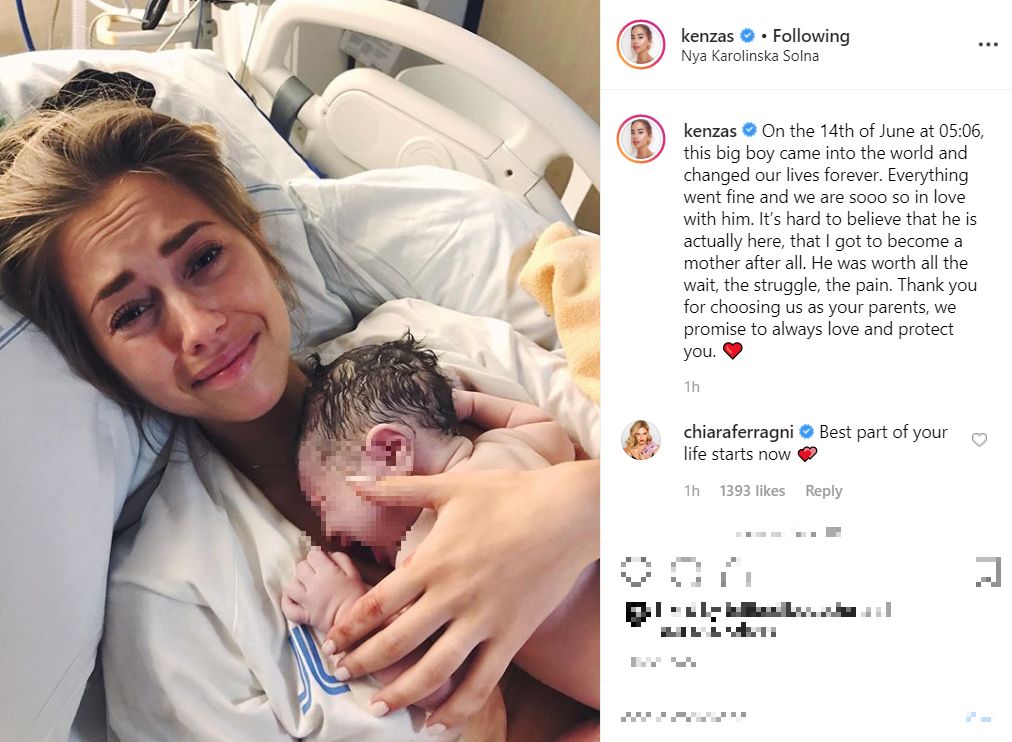
Task: Click the kenzas username in the header
Action: [707, 36]
